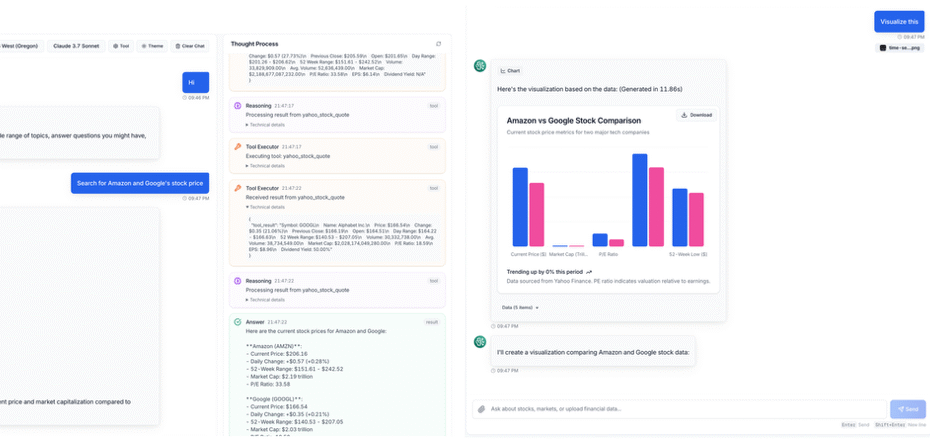Image resolution: width=930 pixels, height=446 pixels.
Task: Click the Clear Chat button
Action: tap(190, 46)
